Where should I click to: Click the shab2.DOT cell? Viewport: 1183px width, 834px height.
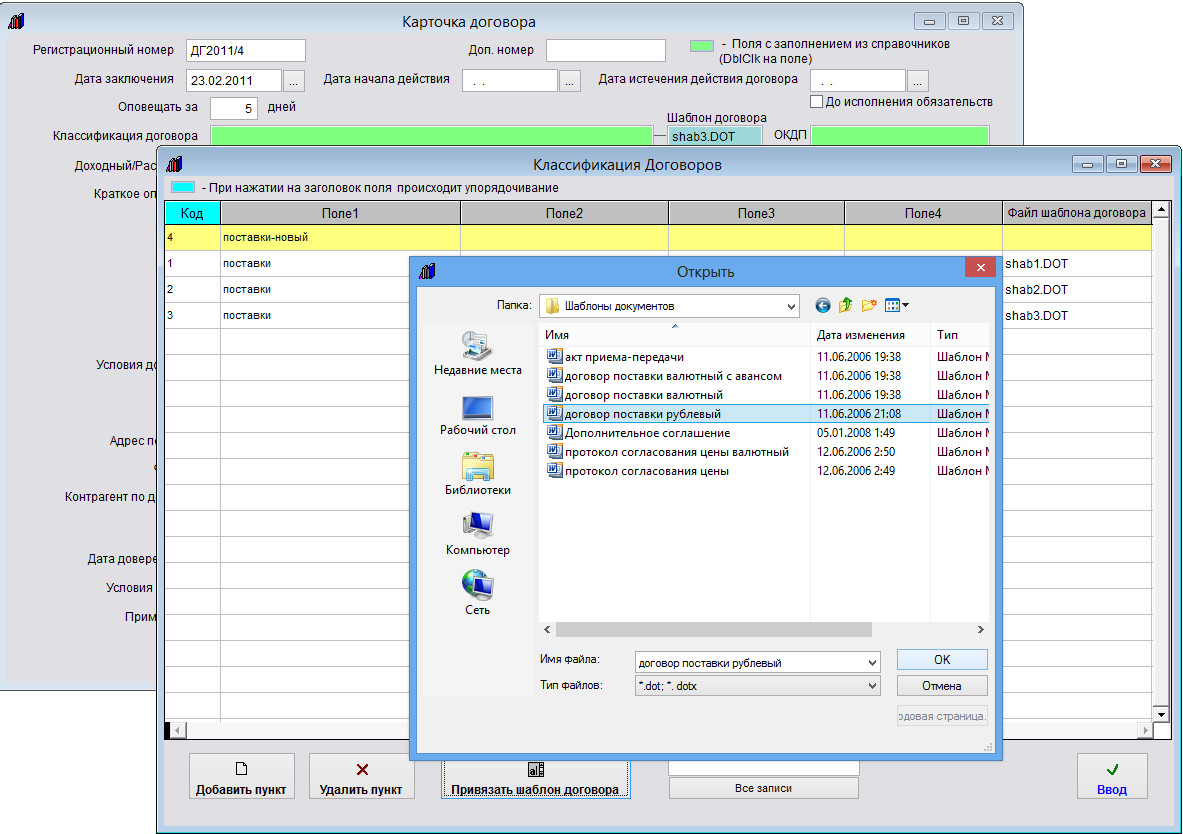pyautogui.click(x=1077, y=290)
